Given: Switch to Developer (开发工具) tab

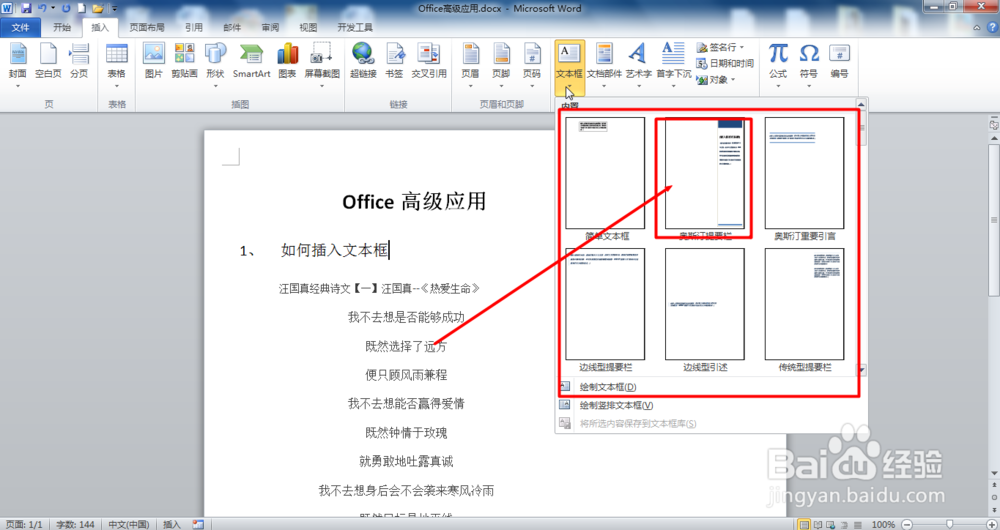Looking at the screenshot, I should 355,27.
